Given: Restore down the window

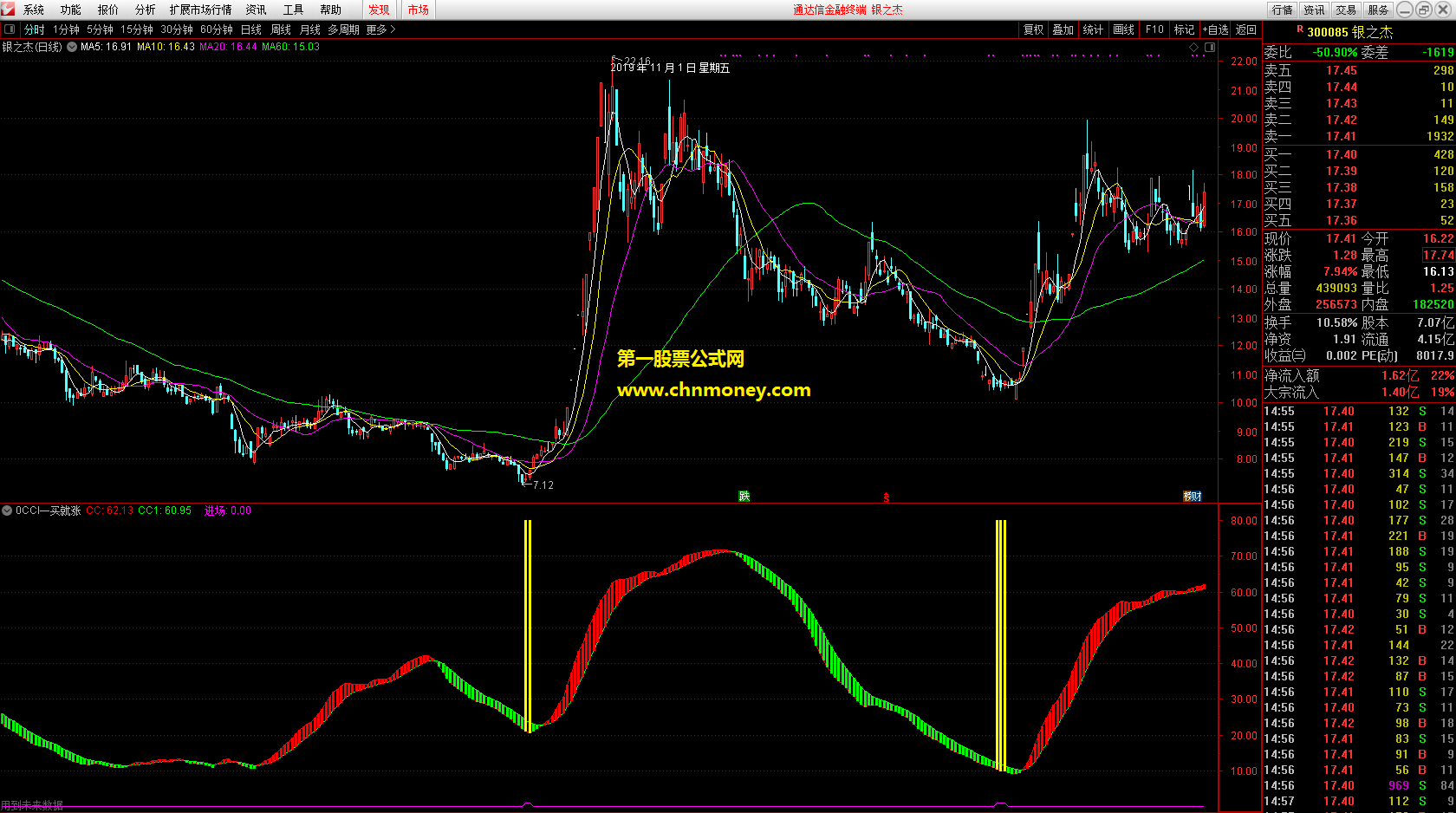Looking at the screenshot, I should 1424,10.
